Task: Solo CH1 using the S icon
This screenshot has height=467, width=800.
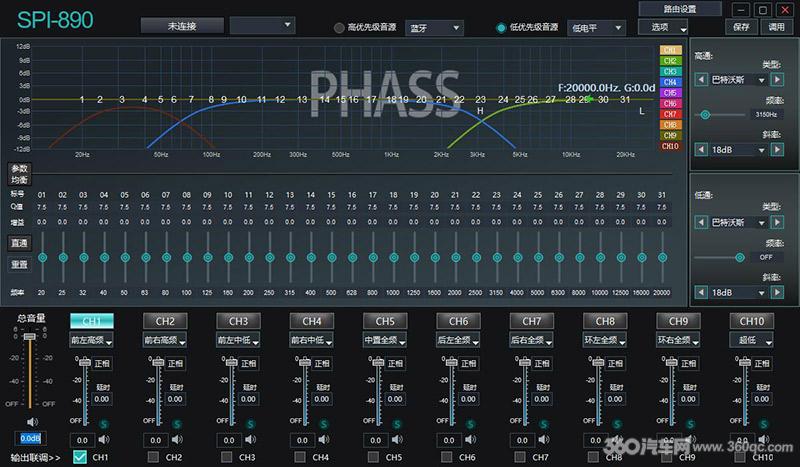Action: 104,424
